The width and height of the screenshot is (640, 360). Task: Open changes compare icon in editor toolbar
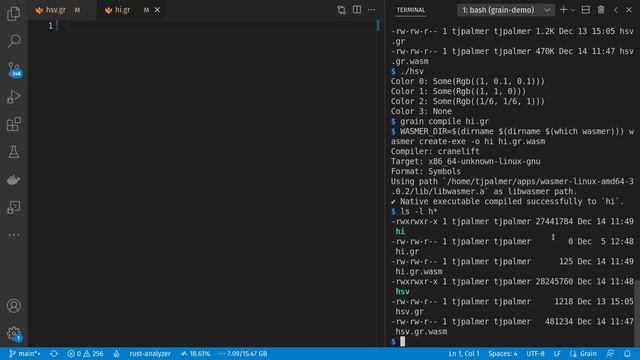pos(341,10)
